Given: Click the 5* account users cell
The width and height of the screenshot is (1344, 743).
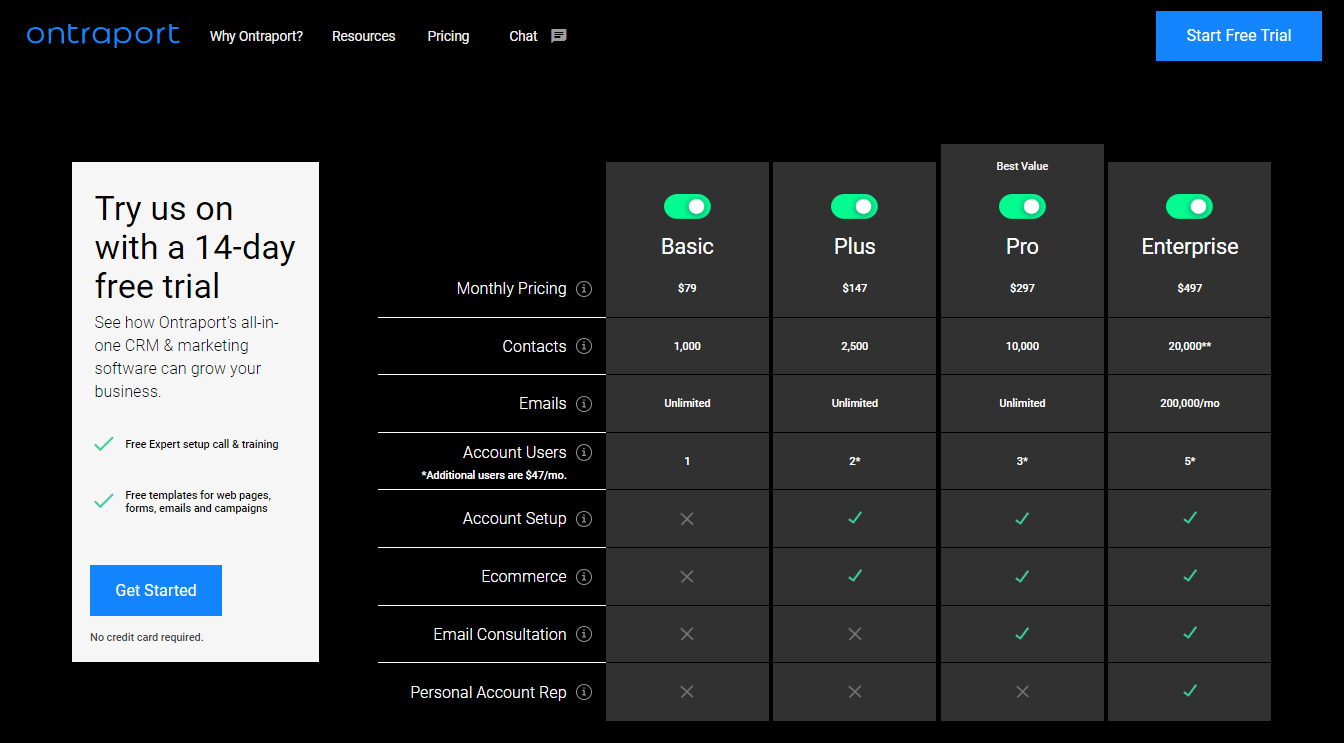Looking at the screenshot, I should coord(1189,461).
